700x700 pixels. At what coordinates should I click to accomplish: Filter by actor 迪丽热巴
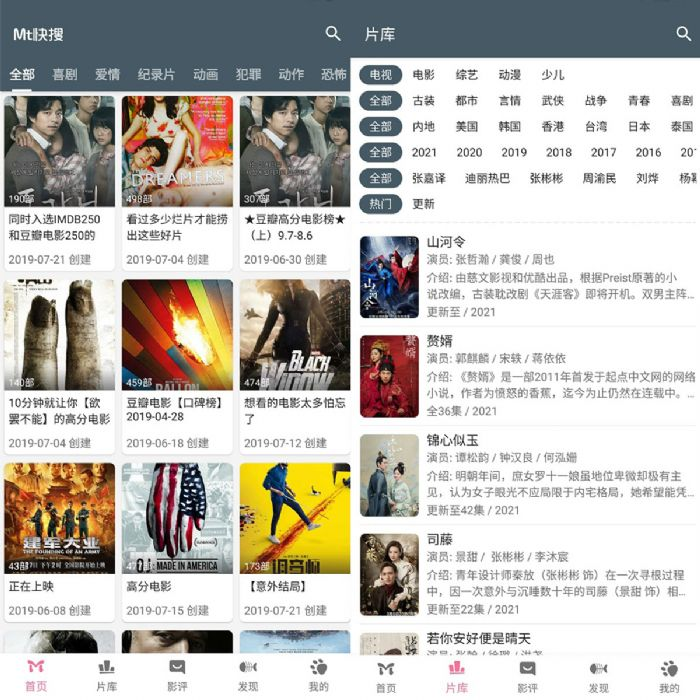pyautogui.click(x=487, y=179)
